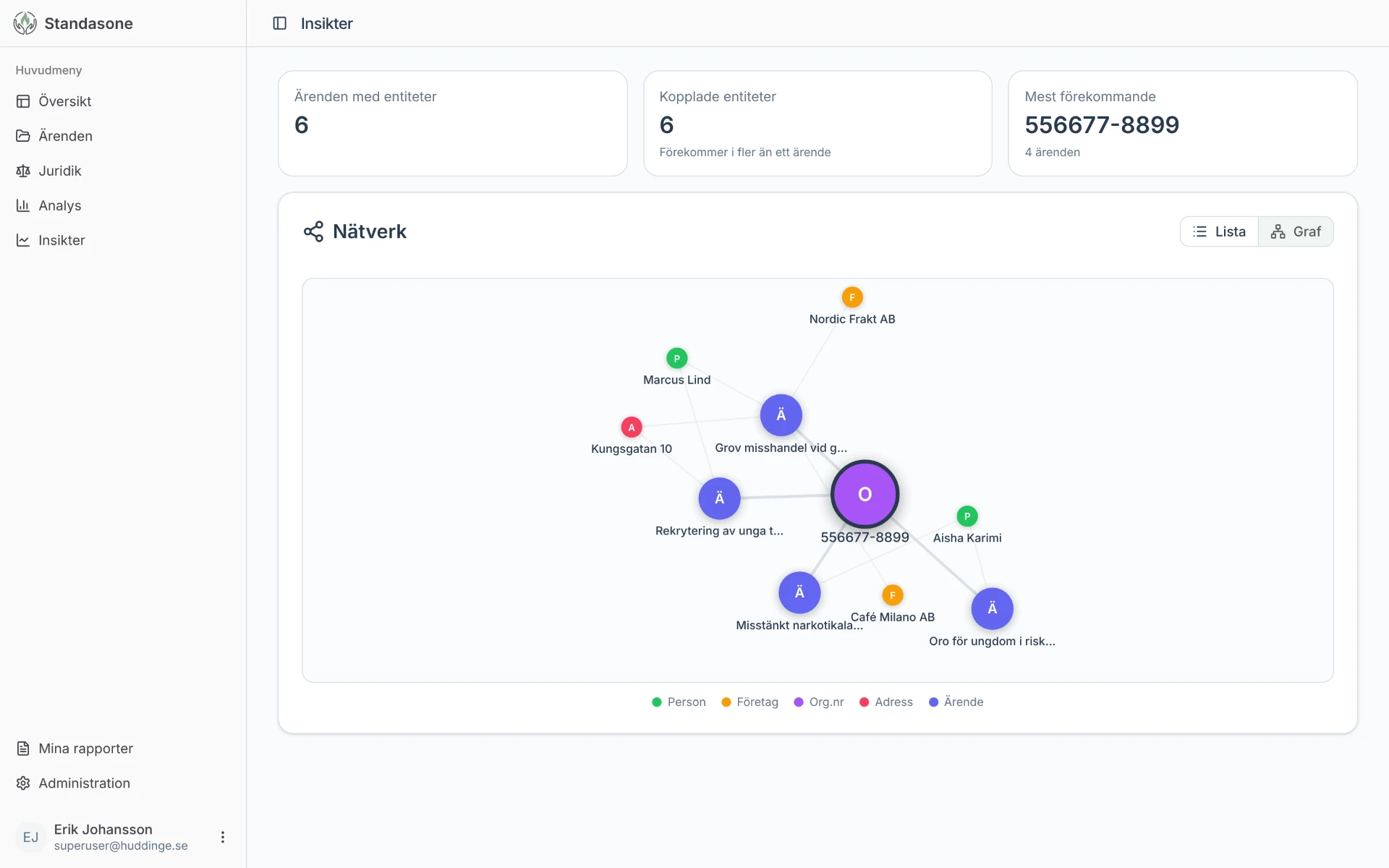Click the Ärende legend entry
Viewport: 1389px width, 868px height.
(956, 702)
